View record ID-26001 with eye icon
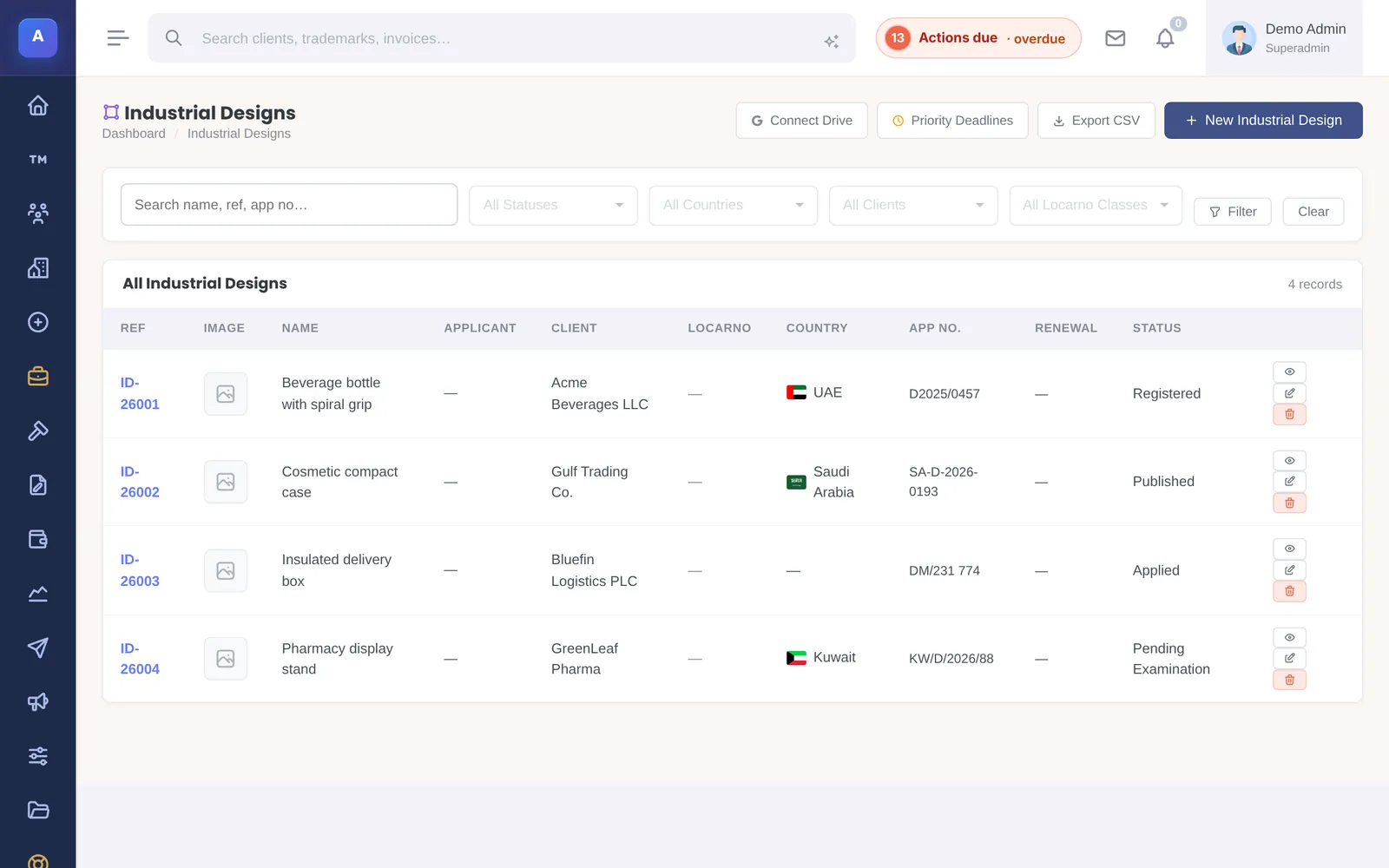 (x=1290, y=372)
